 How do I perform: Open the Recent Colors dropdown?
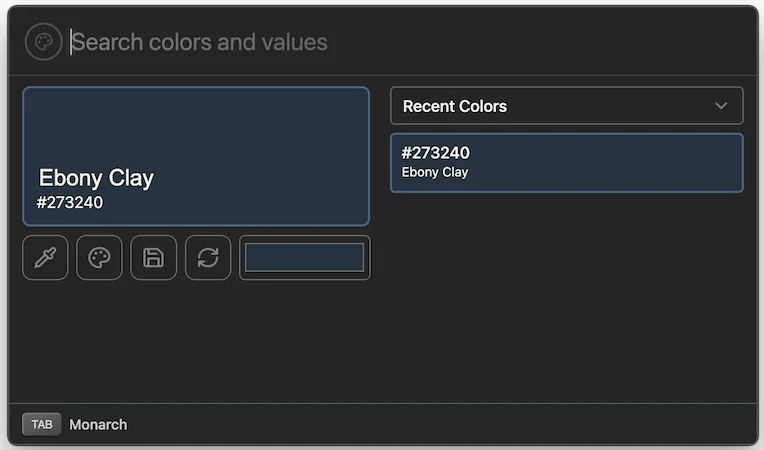[x=566, y=106]
